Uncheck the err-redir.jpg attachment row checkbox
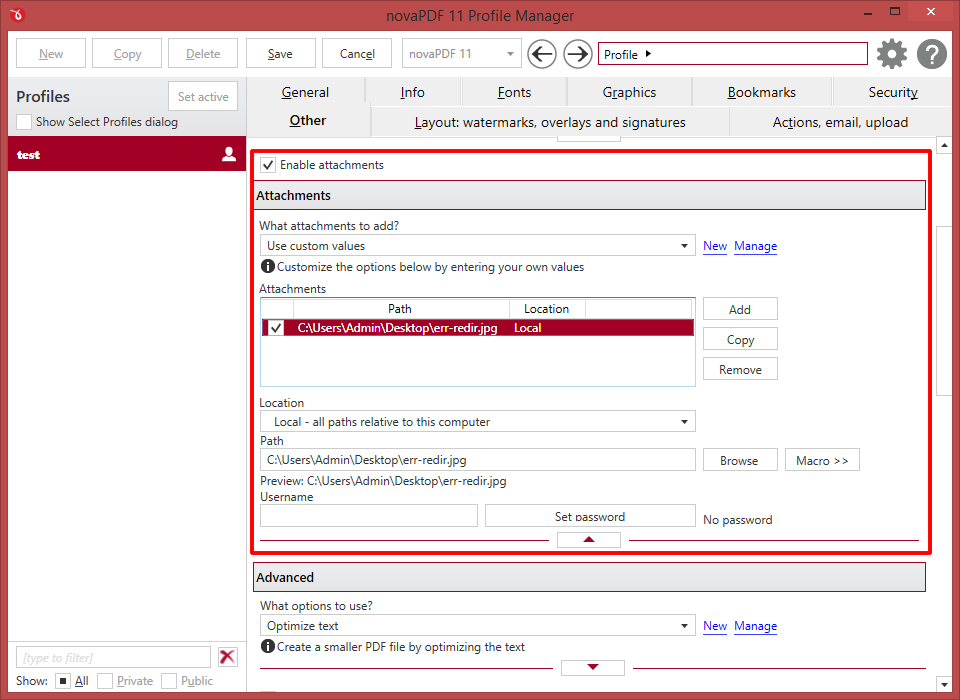 tap(276, 328)
